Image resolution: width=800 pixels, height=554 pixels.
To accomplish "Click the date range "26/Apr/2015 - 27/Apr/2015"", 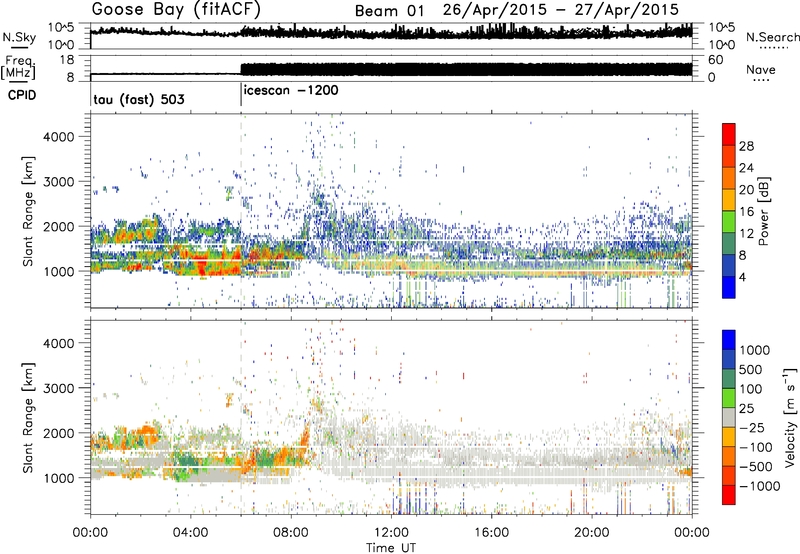I will point(561,10).
